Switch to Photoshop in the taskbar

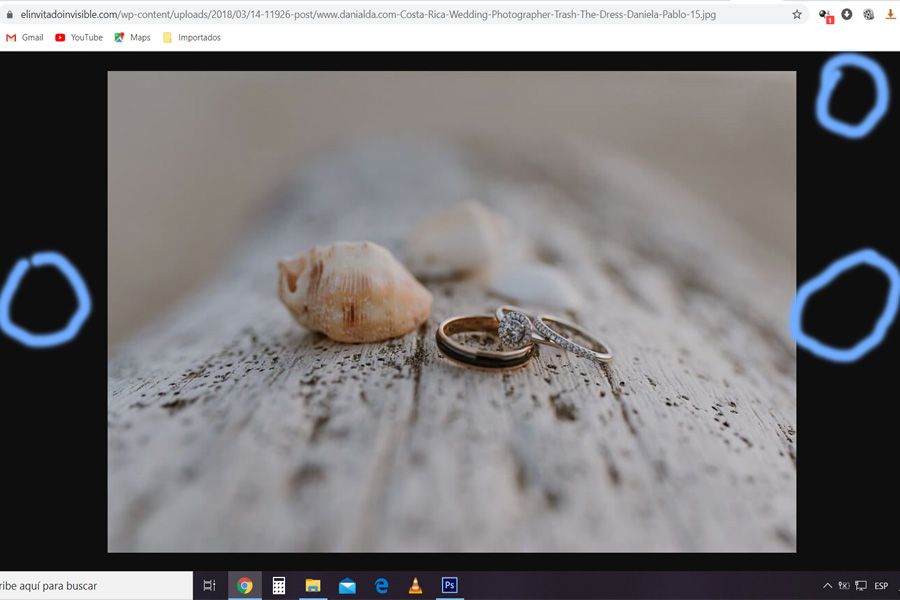(x=449, y=586)
